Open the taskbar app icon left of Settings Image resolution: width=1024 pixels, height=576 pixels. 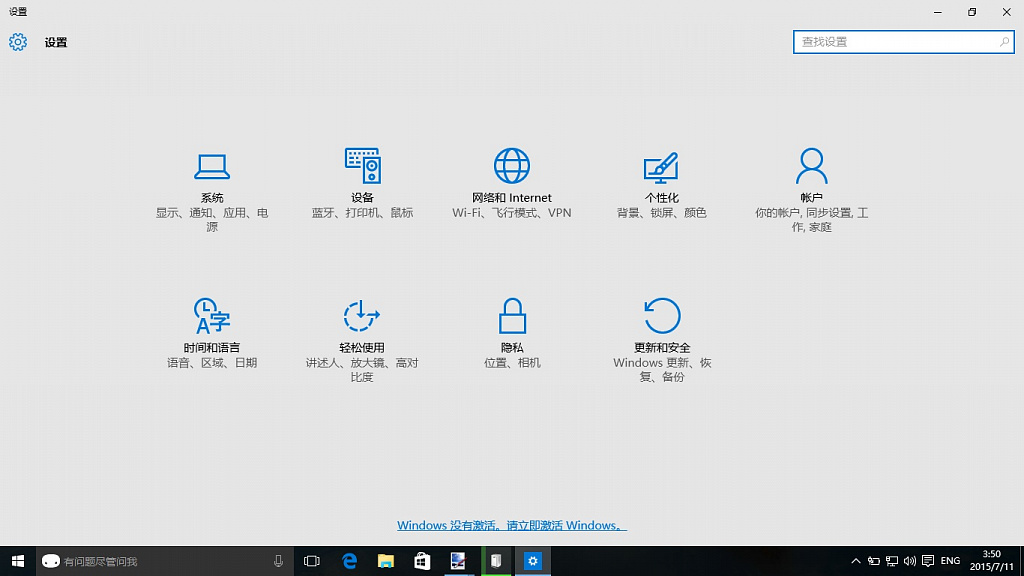click(496, 561)
